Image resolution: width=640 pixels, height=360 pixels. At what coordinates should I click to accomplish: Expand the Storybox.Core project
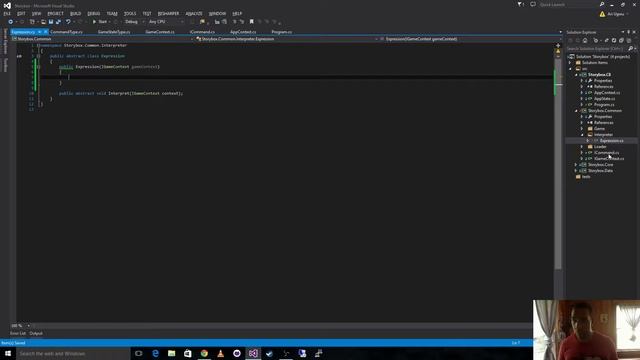[x=576, y=164]
